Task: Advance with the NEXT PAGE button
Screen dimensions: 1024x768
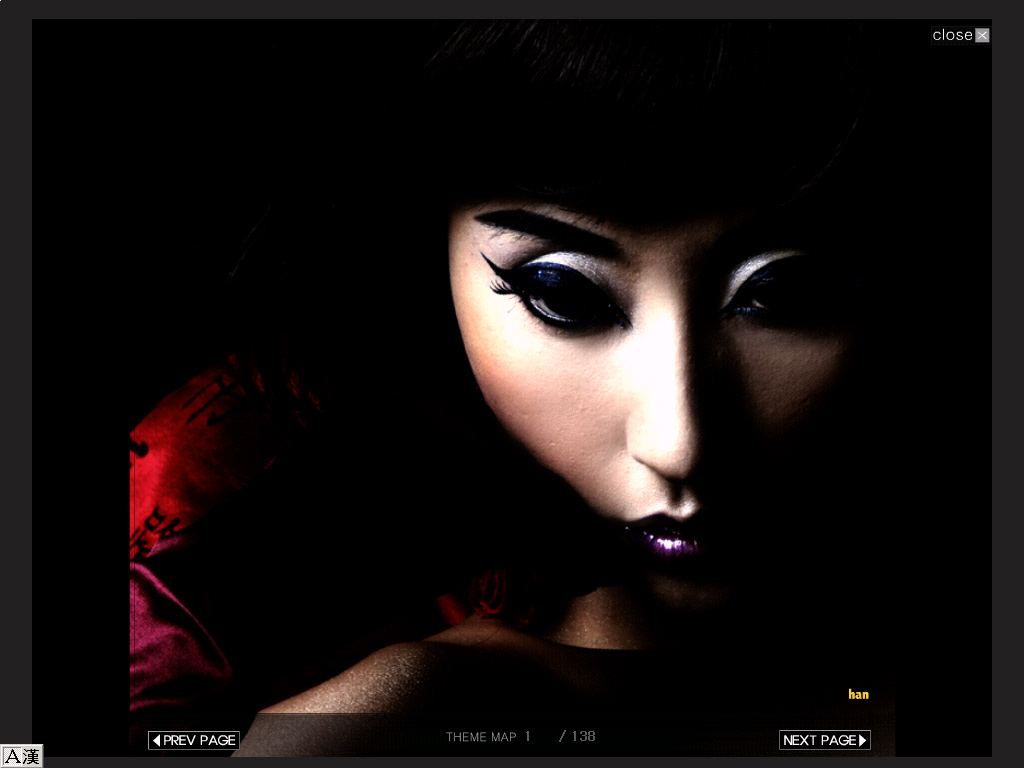Action: [x=825, y=740]
